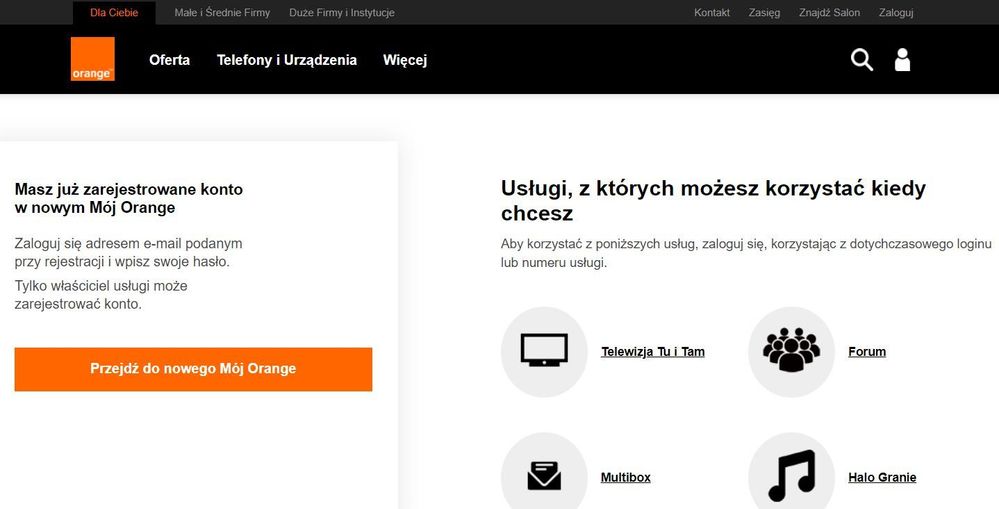Screen dimensions: 999x509
Task: Click the Zaloguj link
Action: coord(896,13)
